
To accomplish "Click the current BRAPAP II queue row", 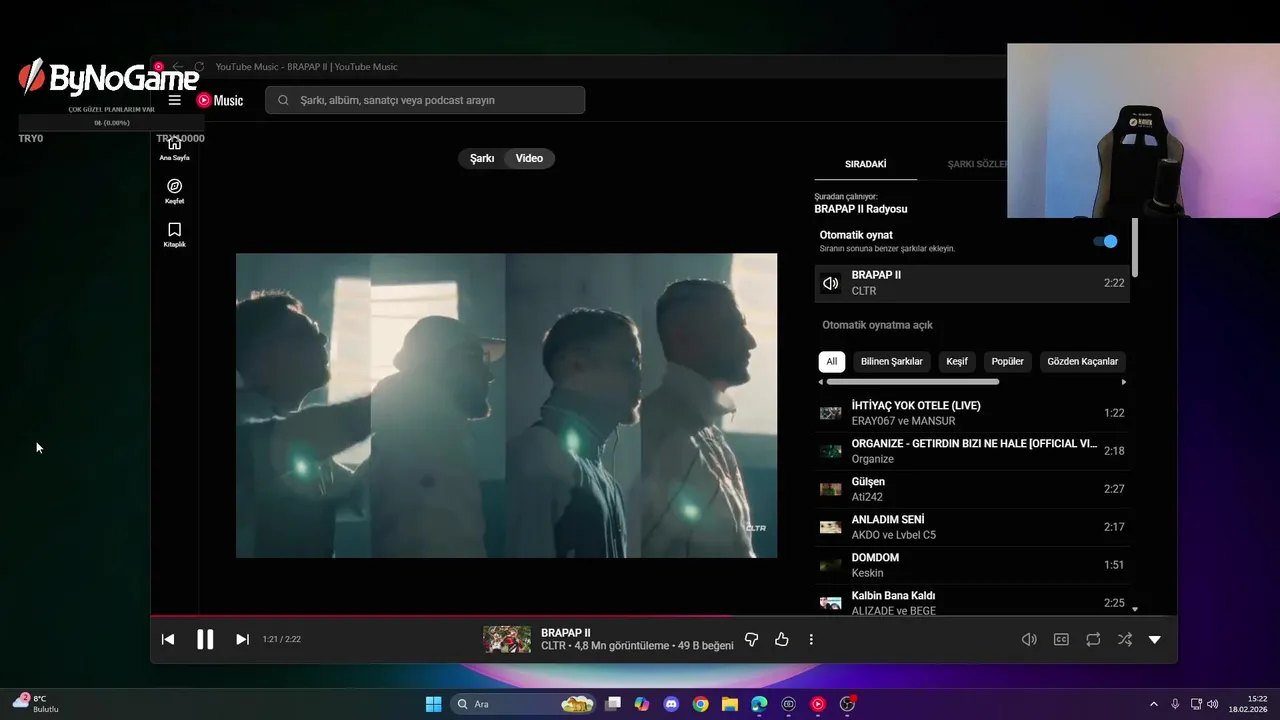I will tap(973, 283).
